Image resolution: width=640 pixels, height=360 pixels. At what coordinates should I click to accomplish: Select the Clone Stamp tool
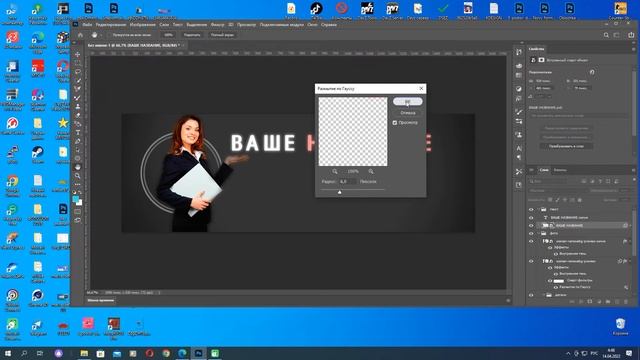click(x=78, y=107)
